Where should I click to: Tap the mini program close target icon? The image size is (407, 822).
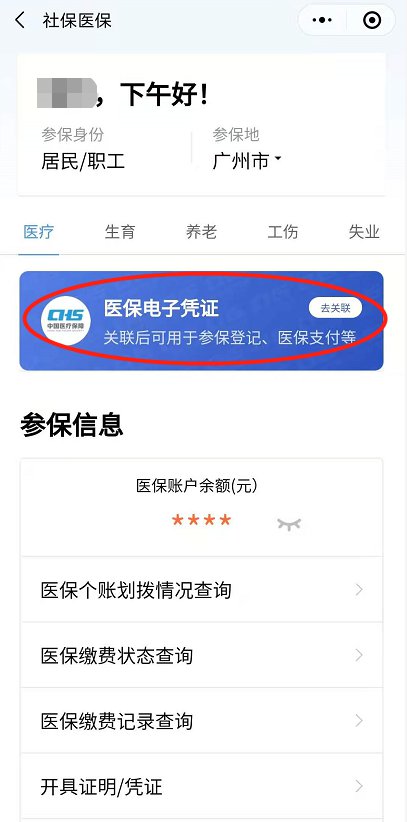[372, 20]
